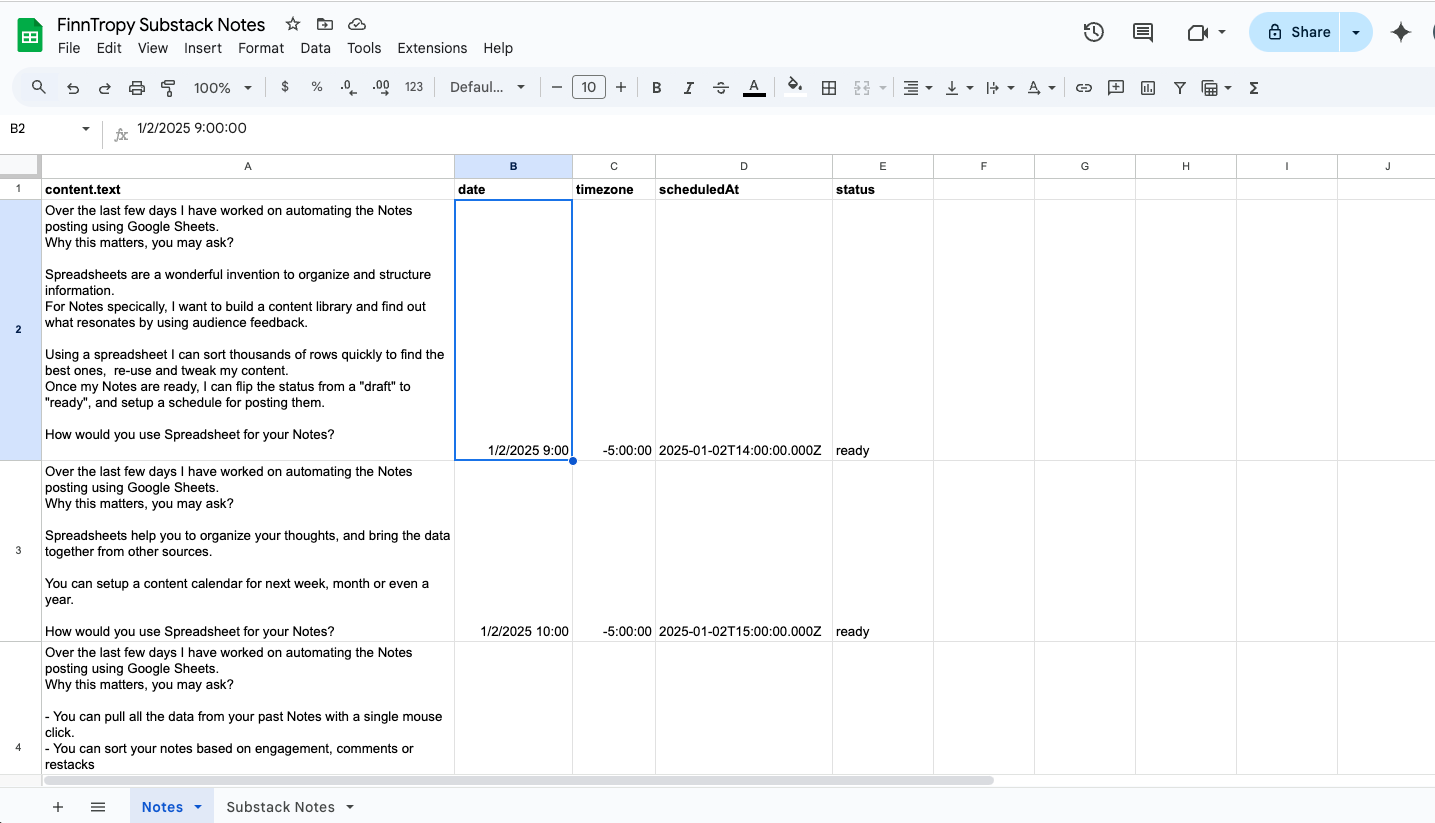Open the font family dropdown
Screen dimensions: 1435x823
[487, 87]
